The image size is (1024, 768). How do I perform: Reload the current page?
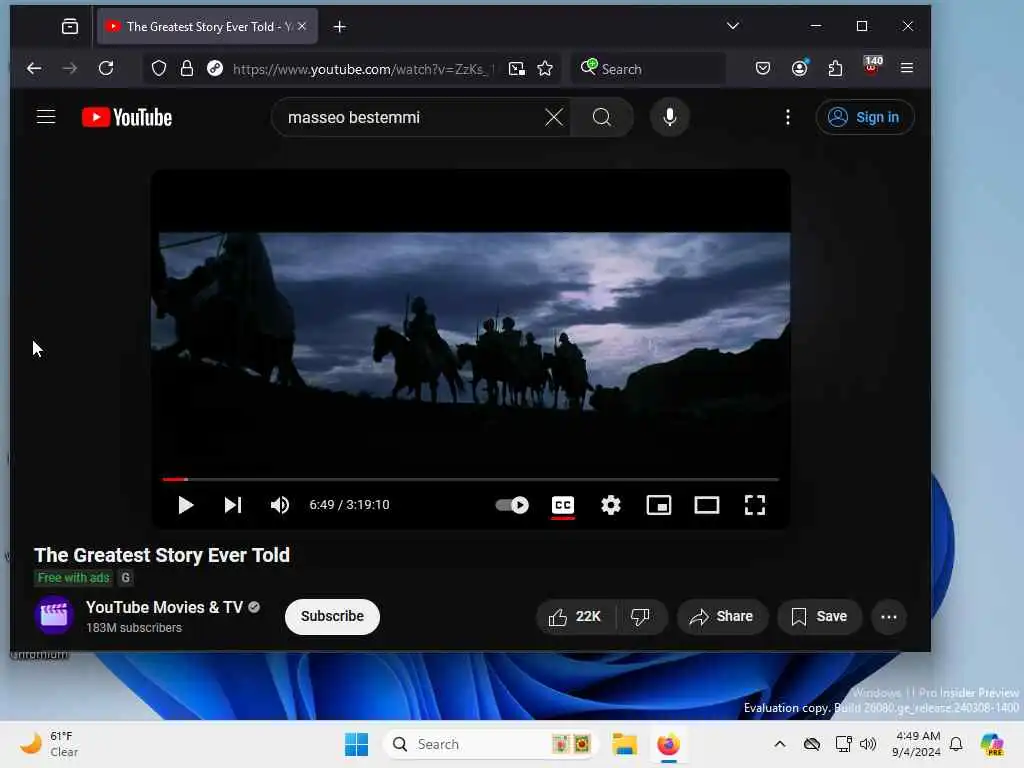(x=106, y=68)
